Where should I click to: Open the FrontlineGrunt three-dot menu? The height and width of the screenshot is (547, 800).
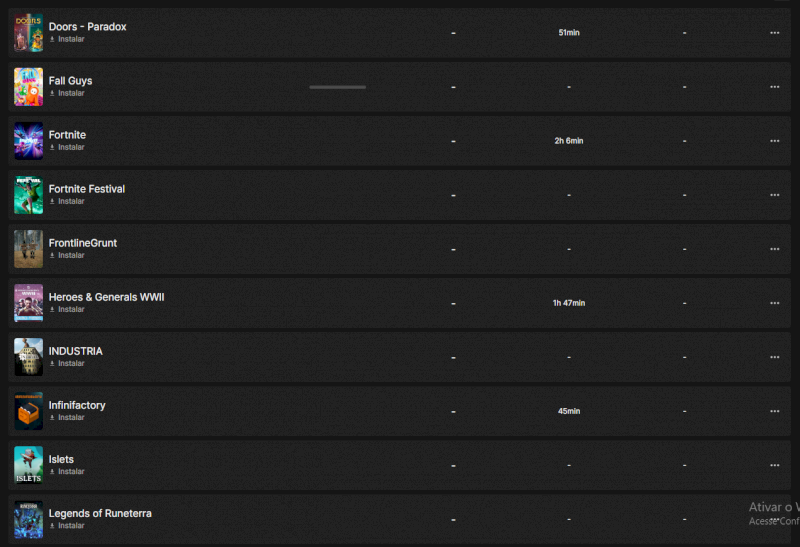pyautogui.click(x=774, y=249)
